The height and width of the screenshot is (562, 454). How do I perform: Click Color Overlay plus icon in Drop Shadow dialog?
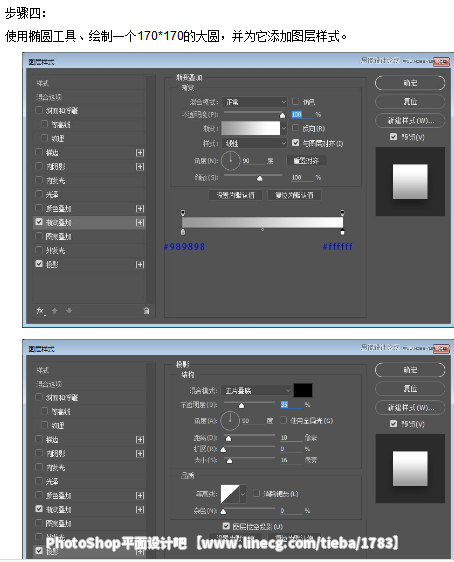coord(140,496)
